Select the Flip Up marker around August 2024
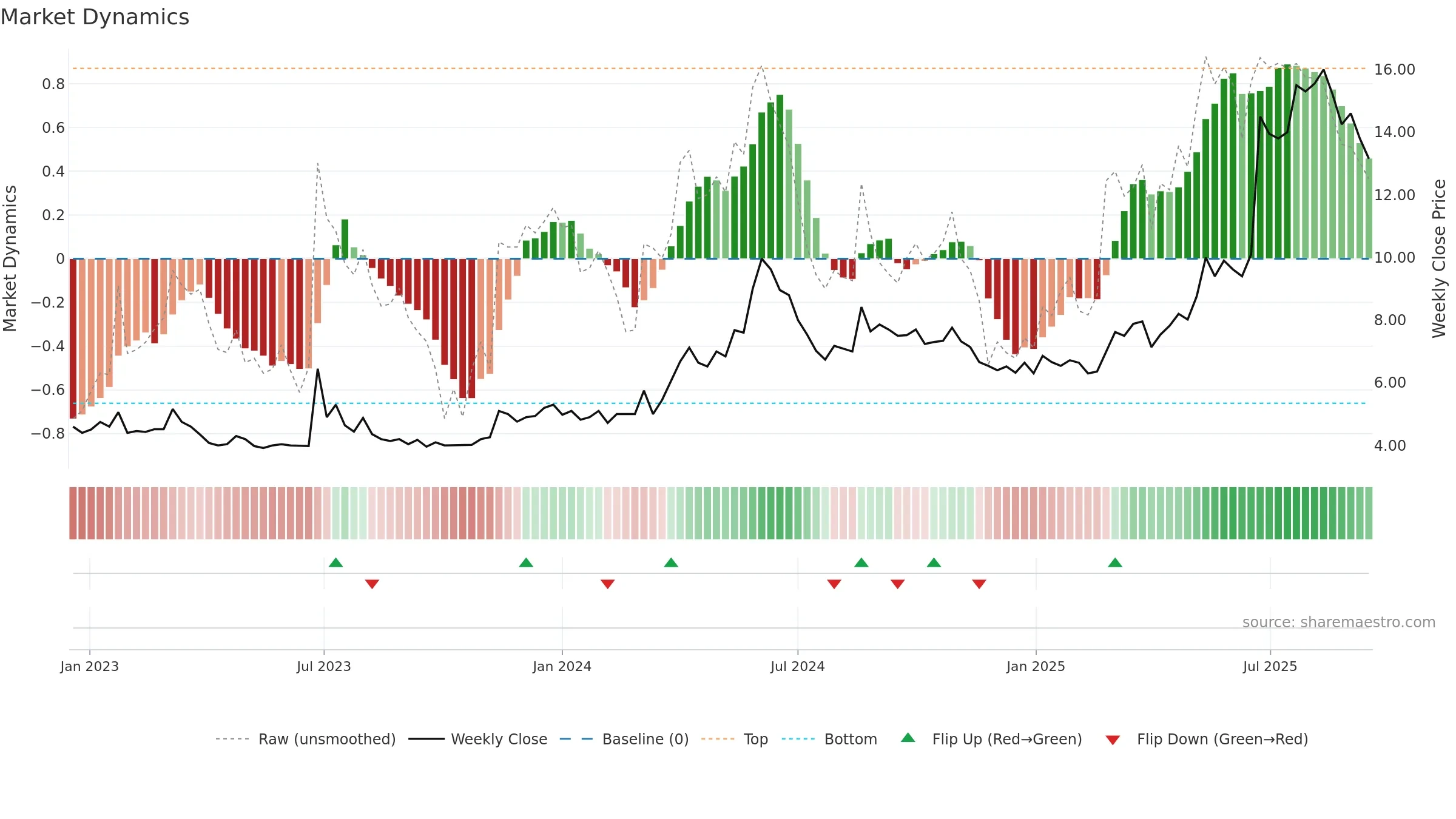 point(861,562)
